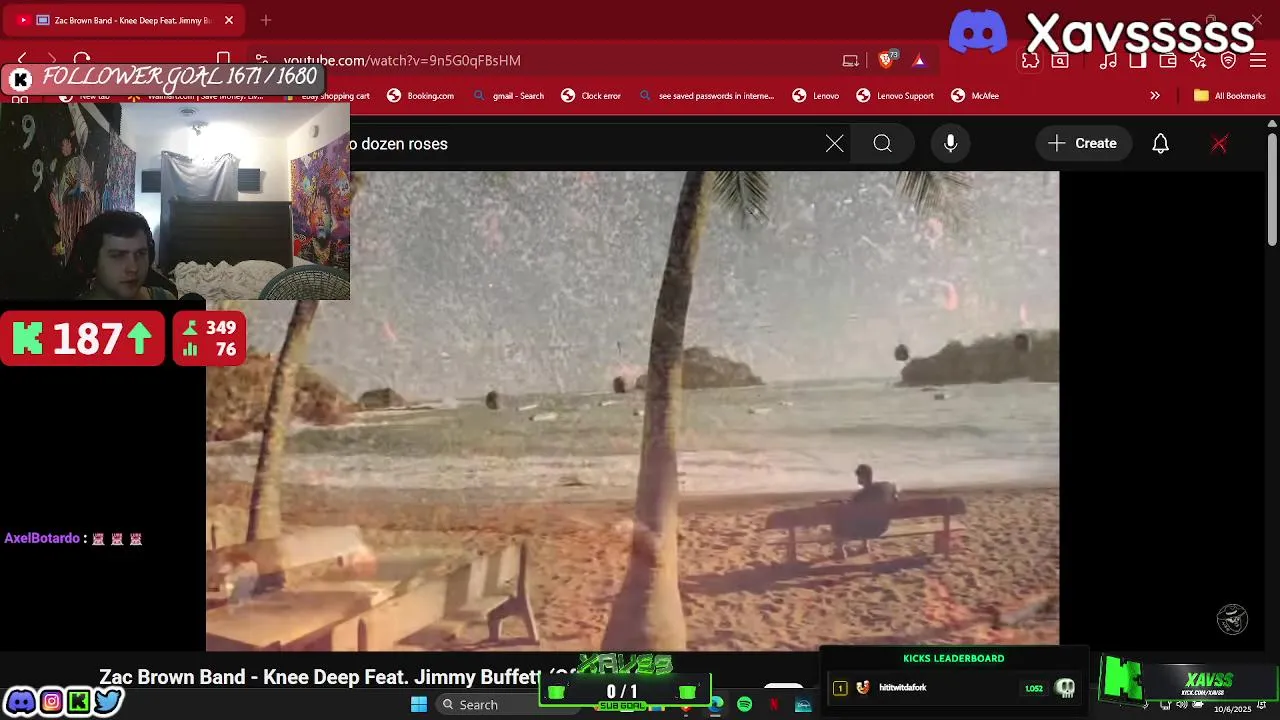
Task: Click the Instagram icon in stream overlay
Action: 51,702
